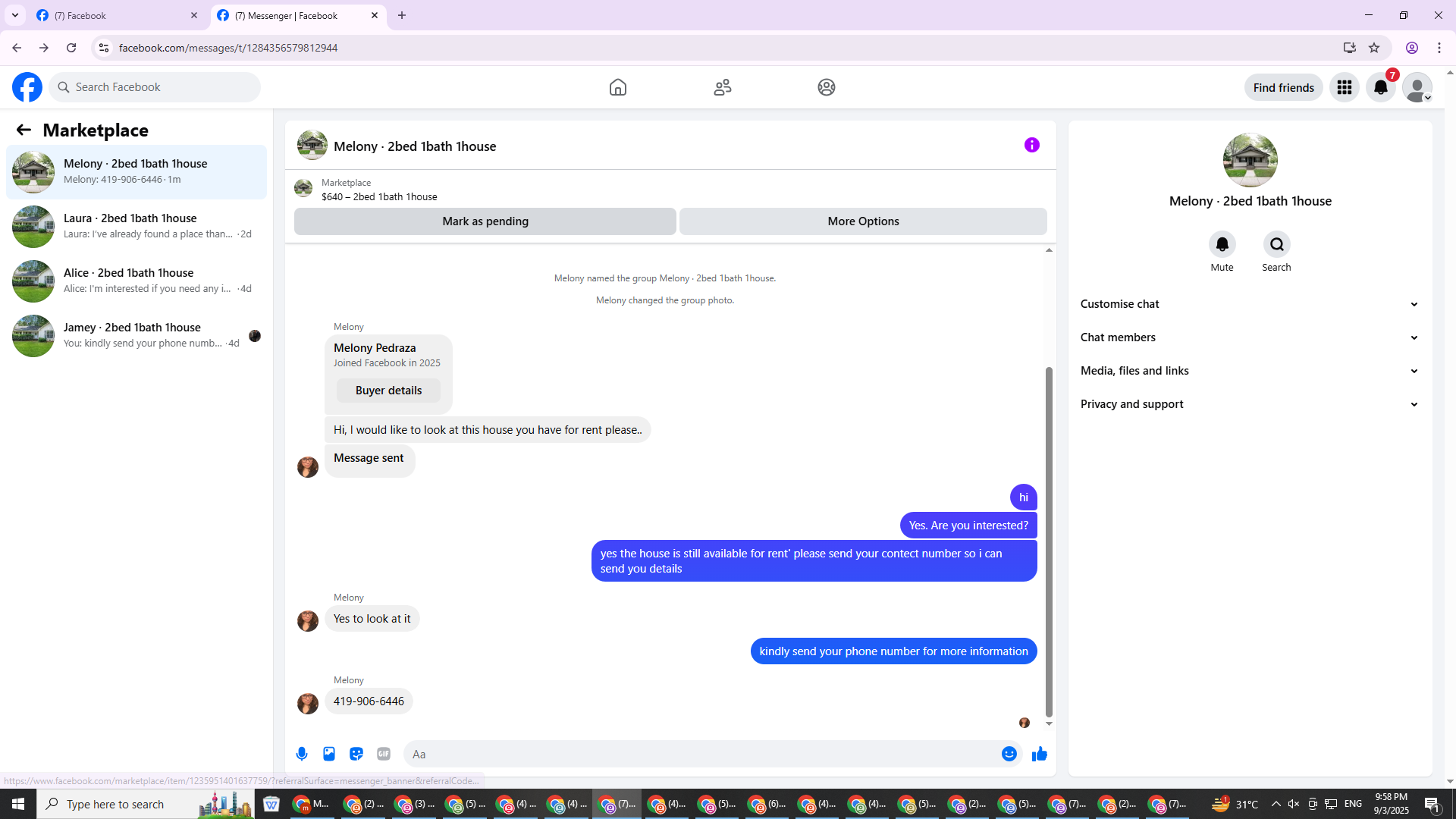The image size is (1456, 819).
Task: Click Mark as pending button
Action: tap(485, 221)
